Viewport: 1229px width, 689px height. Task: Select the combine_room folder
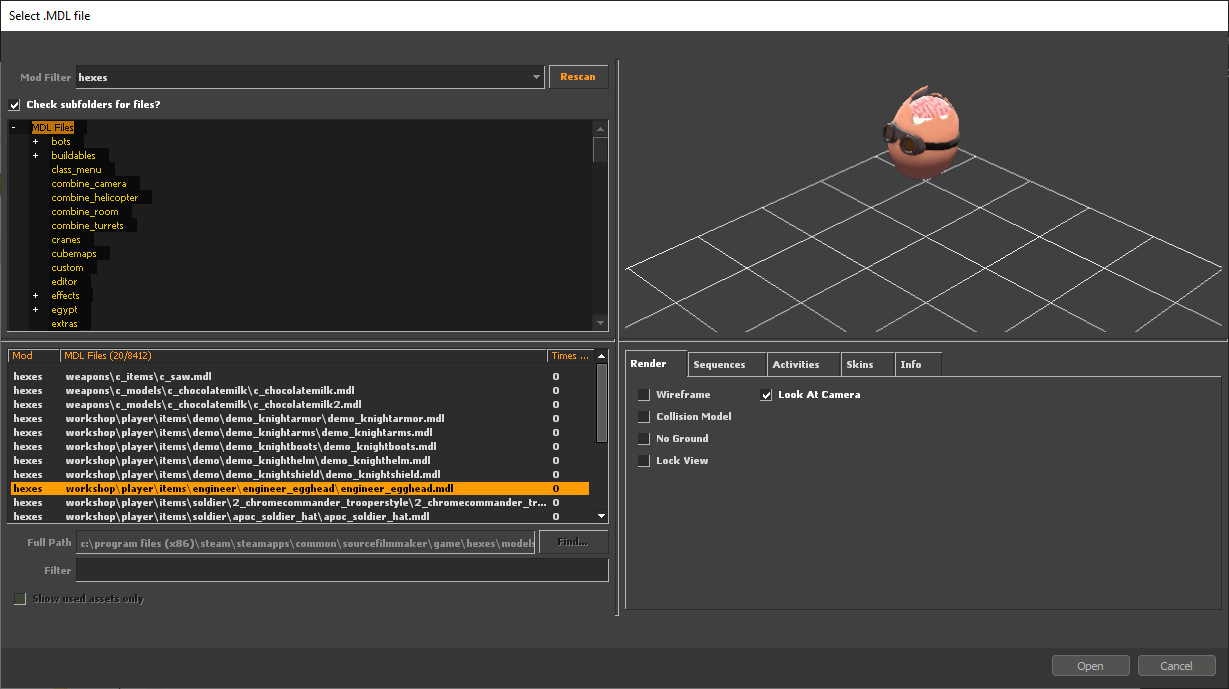click(85, 212)
